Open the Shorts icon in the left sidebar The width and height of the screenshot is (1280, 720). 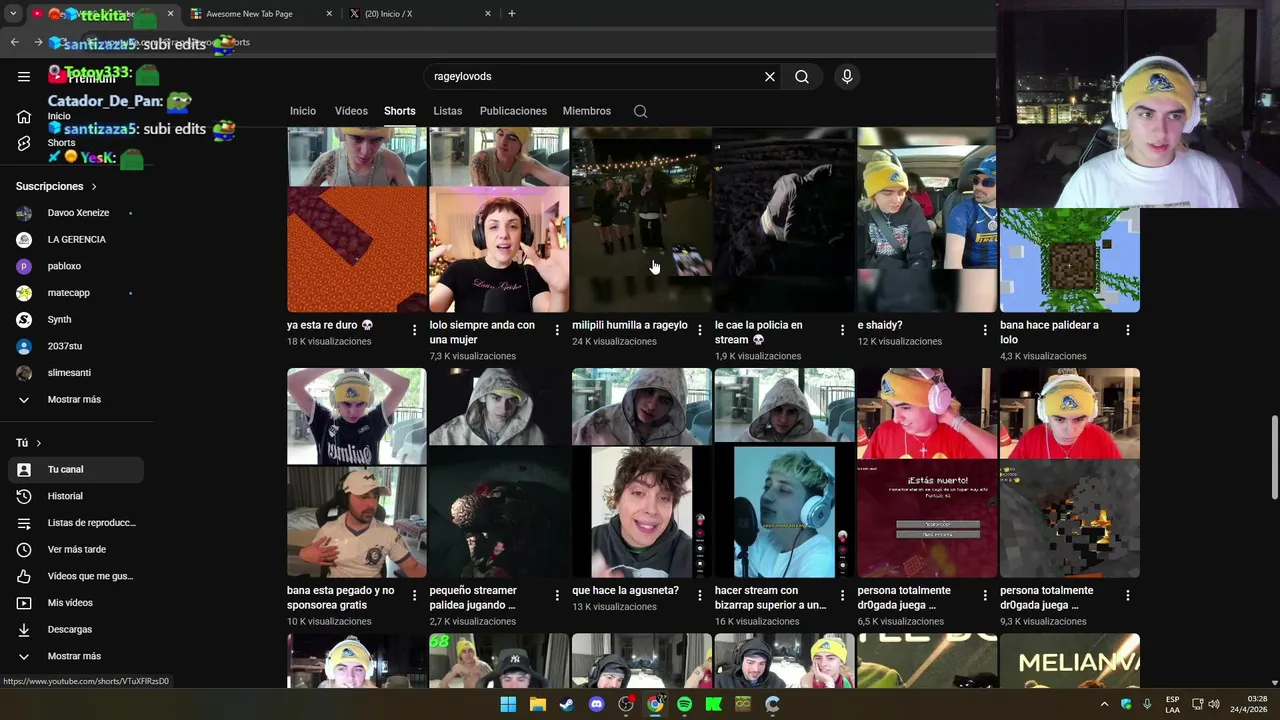[x=24, y=143]
